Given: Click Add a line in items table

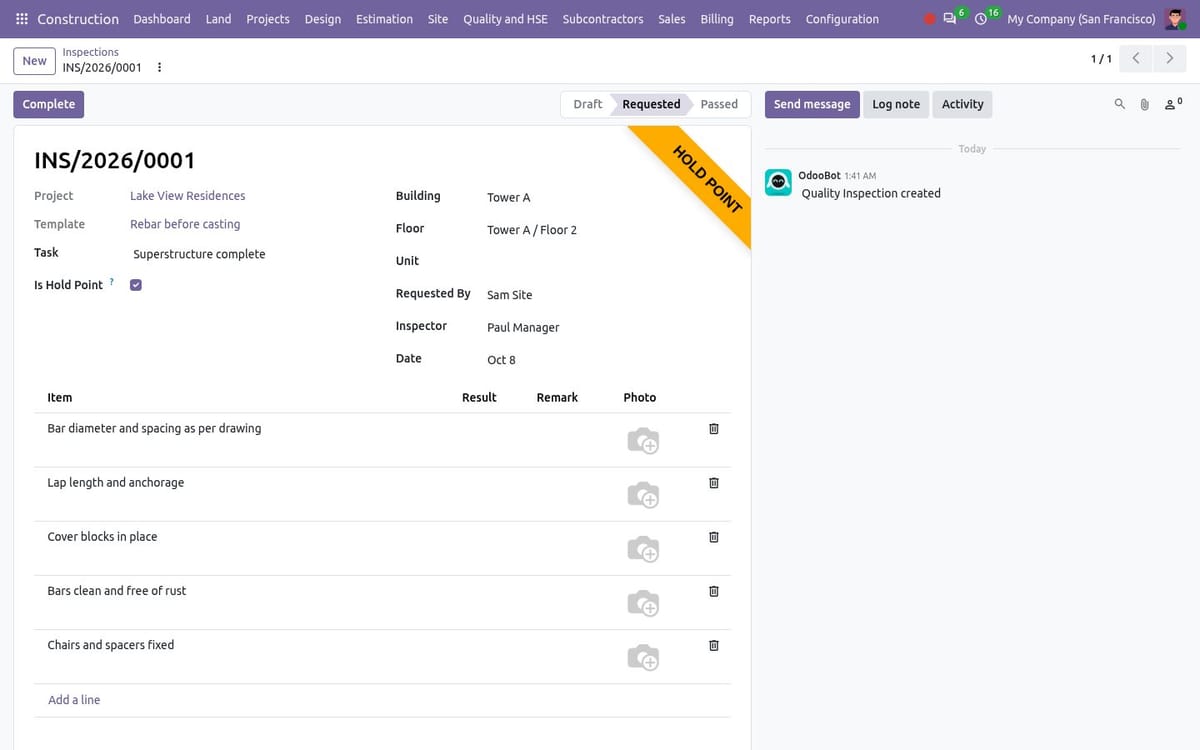Looking at the screenshot, I should tap(74, 700).
